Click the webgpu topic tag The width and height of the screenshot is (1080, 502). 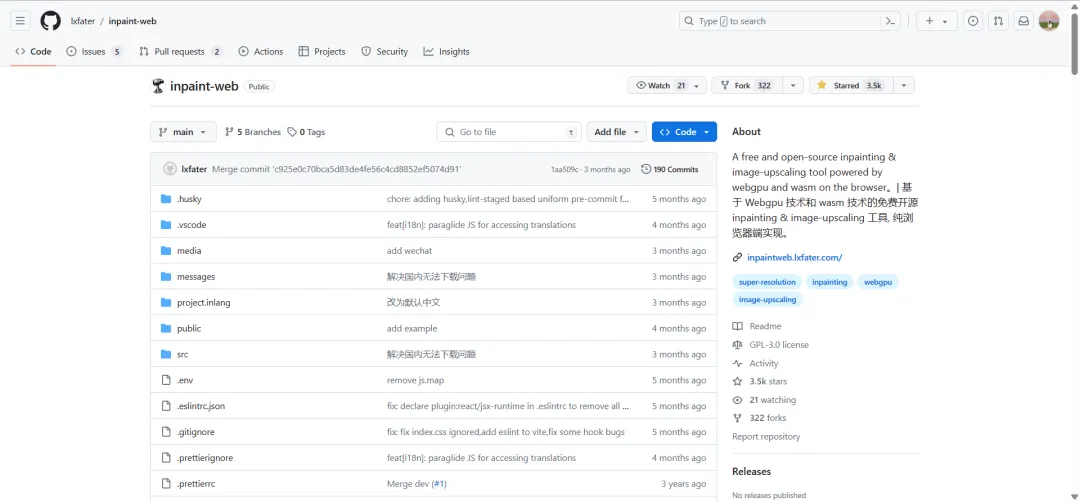[x=878, y=282]
